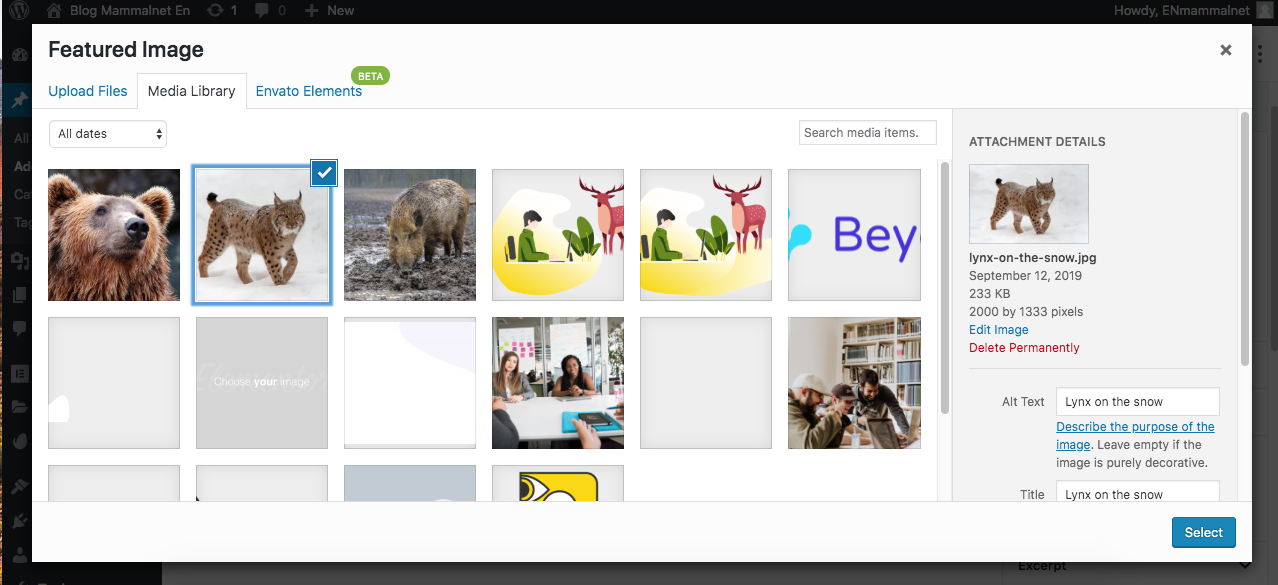1278x585 pixels.
Task: Click the WordPress logo in admin bar
Action: tap(20, 10)
